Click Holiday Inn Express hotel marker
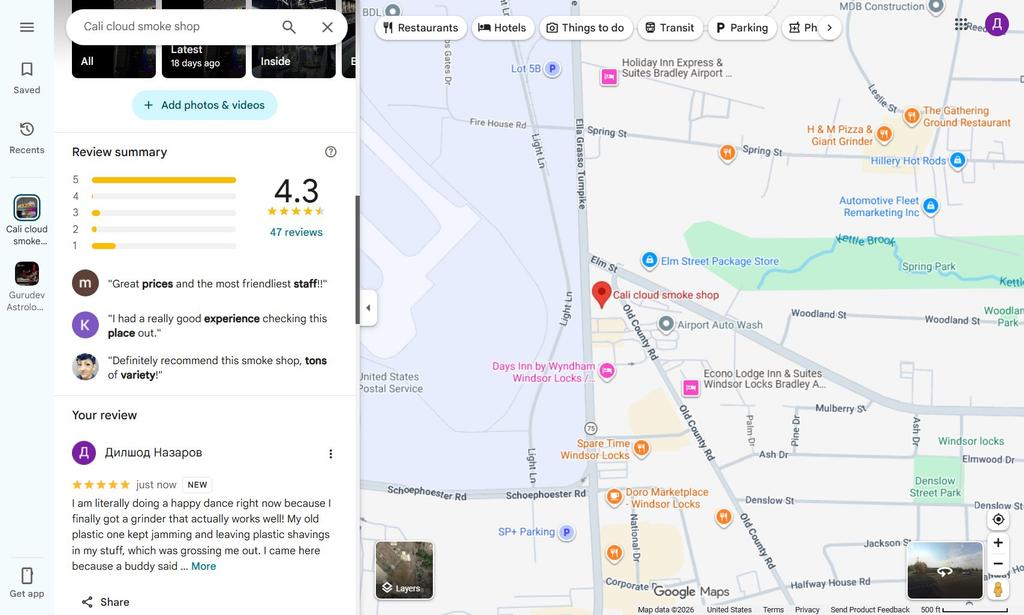The width and height of the screenshot is (1024, 615). (609, 77)
